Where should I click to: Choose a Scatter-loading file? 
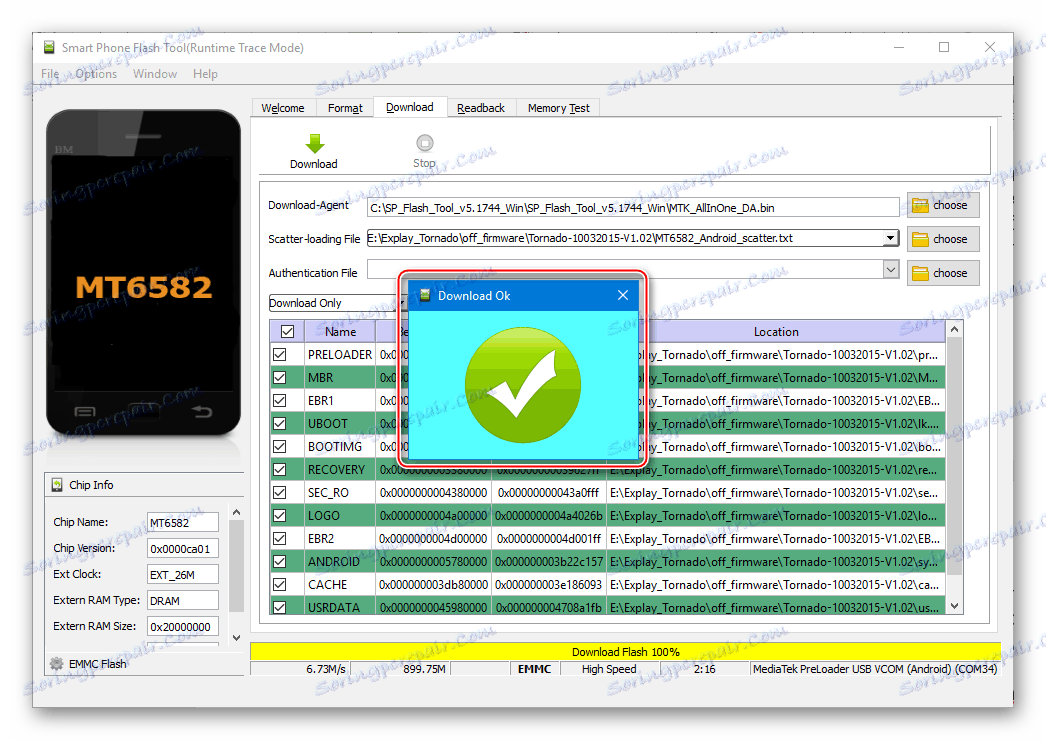(943, 239)
